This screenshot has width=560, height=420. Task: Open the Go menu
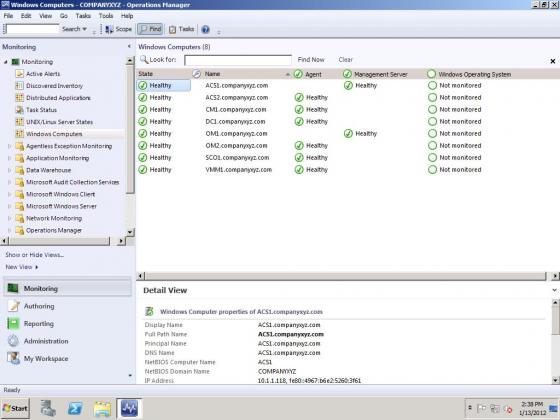64,16
